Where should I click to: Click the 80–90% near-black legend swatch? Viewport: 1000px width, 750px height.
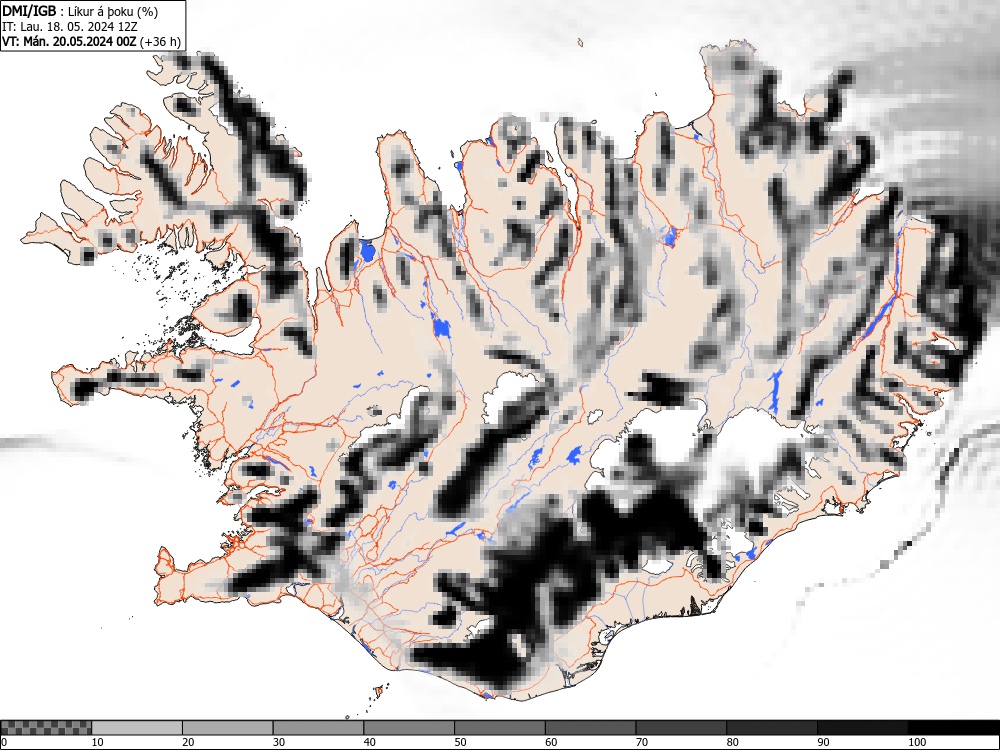[771, 728]
